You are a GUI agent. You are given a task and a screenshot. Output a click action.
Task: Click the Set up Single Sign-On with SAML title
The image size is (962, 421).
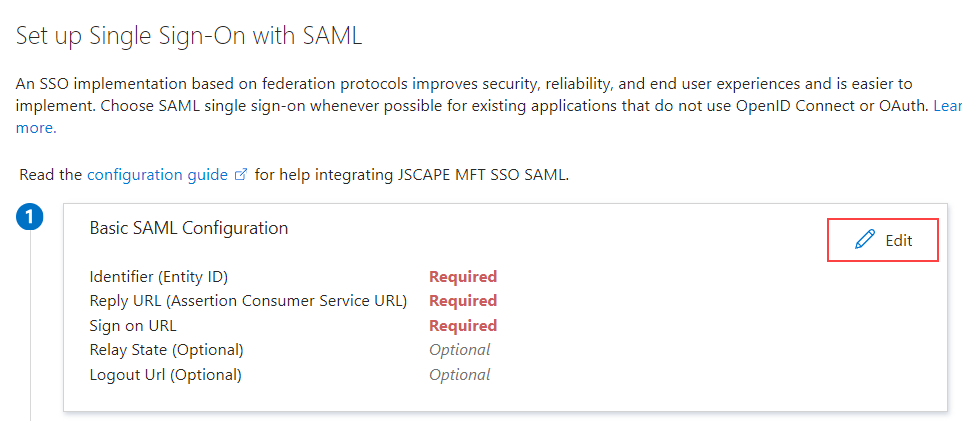[x=188, y=36]
